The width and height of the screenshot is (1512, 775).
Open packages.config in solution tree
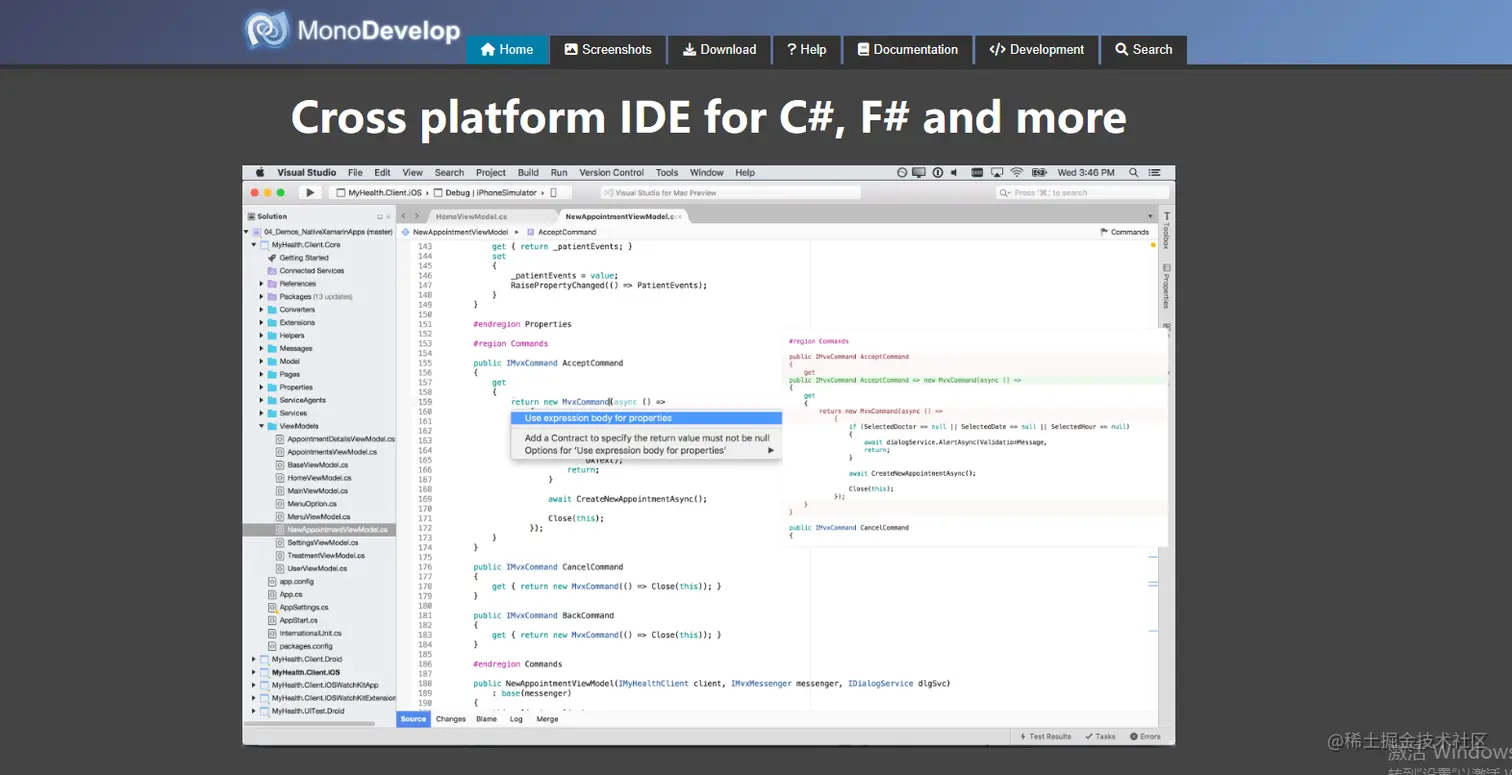coord(306,647)
